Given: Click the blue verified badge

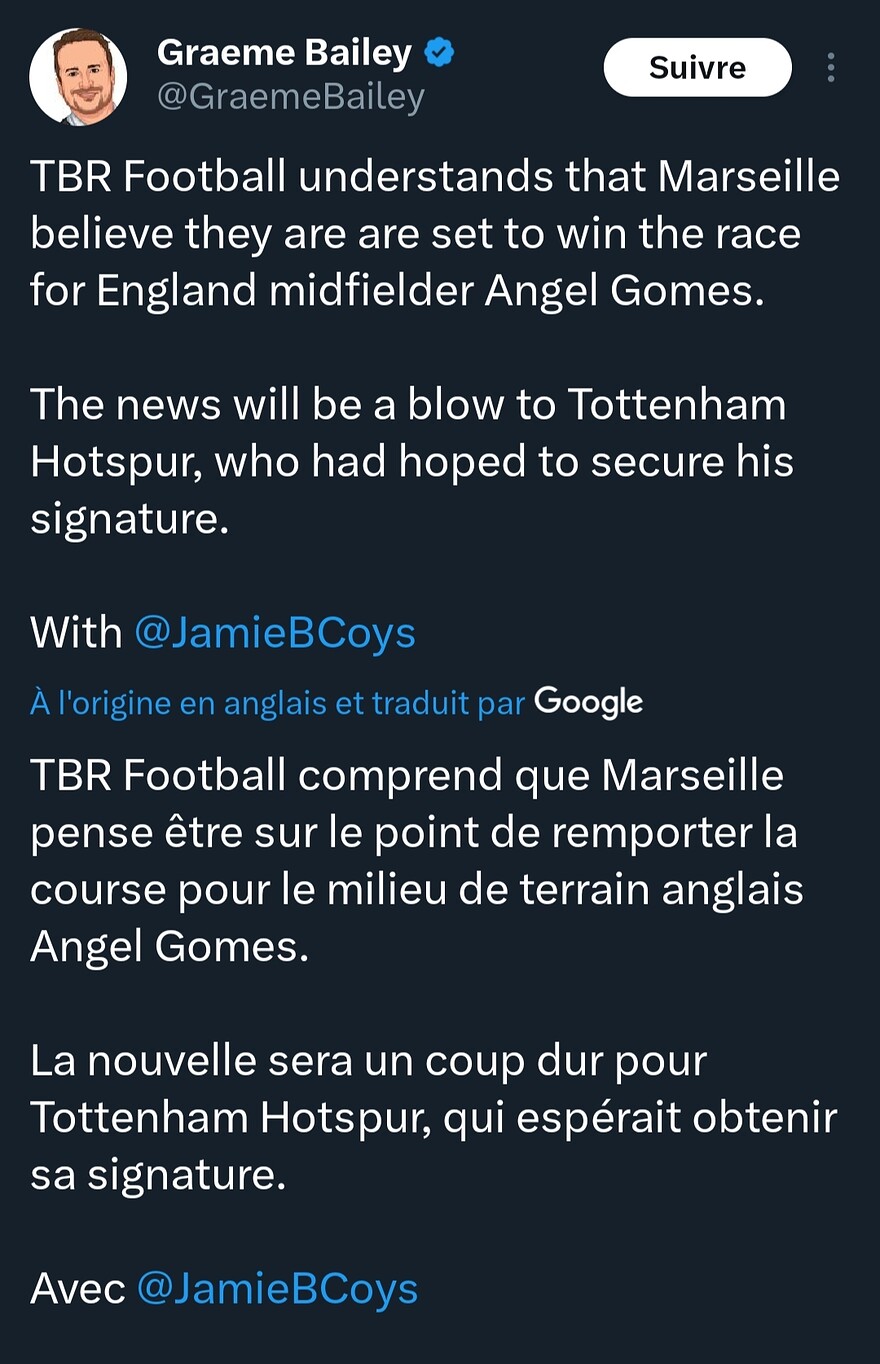Looking at the screenshot, I should (x=440, y=53).
